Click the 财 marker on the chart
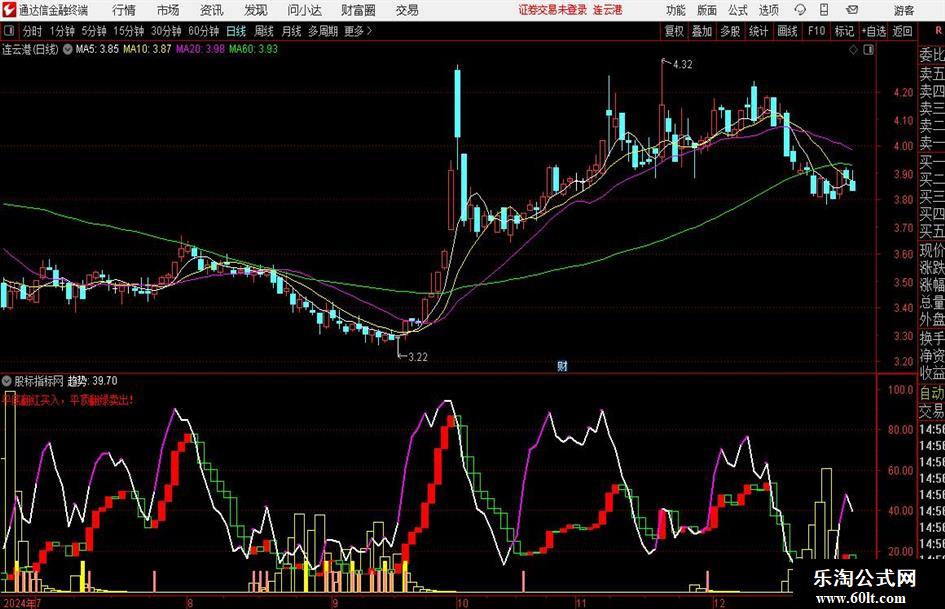This screenshot has height=609, width=945. [562, 365]
